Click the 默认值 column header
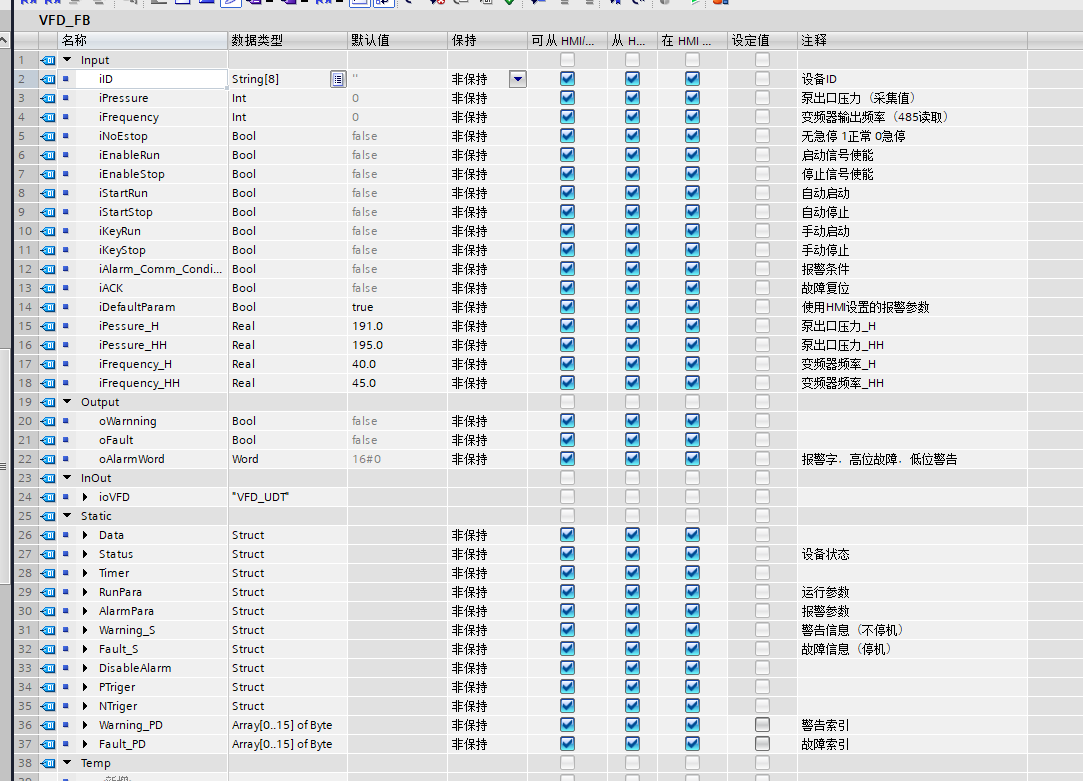The width and height of the screenshot is (1083, 781). (x=397, y=41)
